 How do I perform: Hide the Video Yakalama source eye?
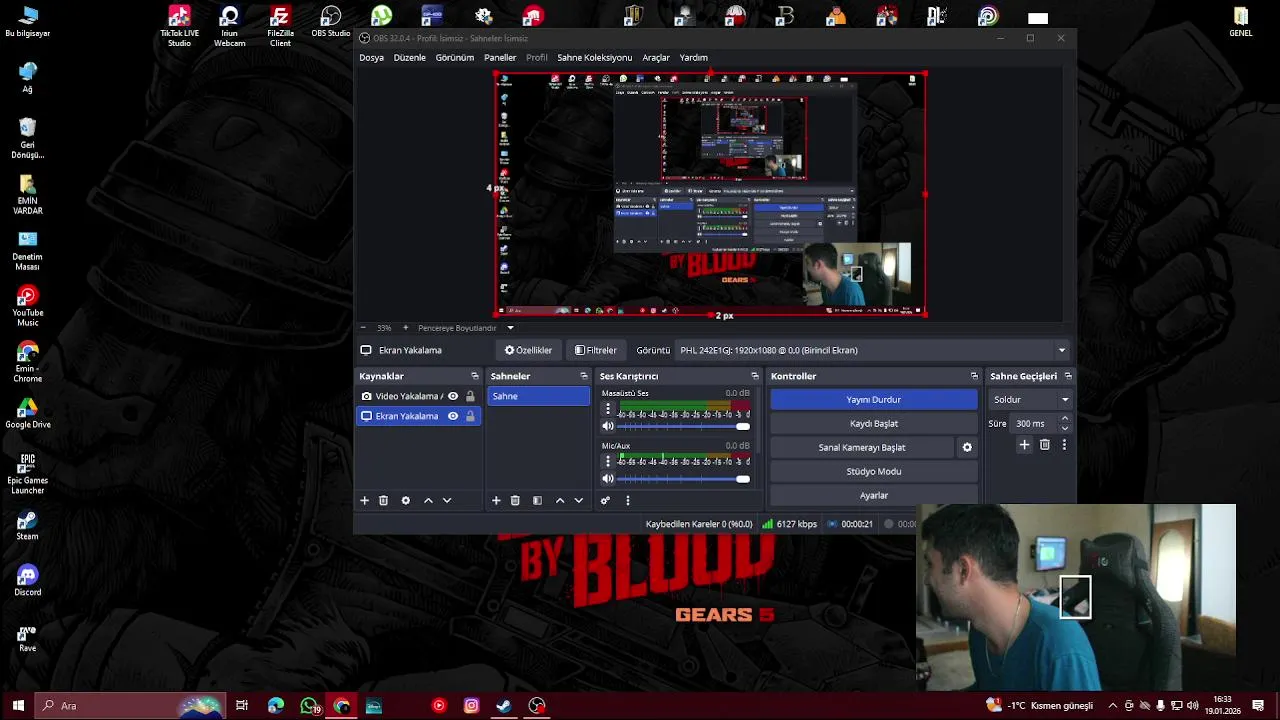(x=453, y=396)
